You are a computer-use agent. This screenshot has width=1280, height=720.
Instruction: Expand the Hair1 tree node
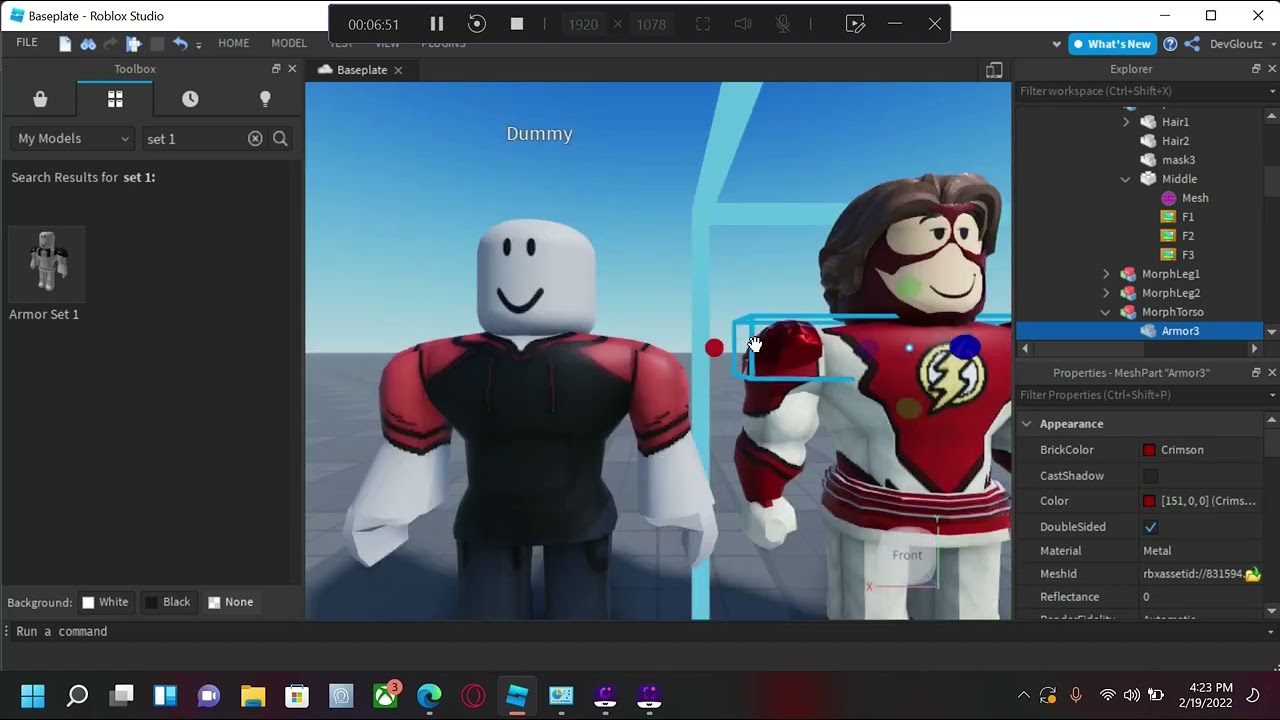point(1126,122)
